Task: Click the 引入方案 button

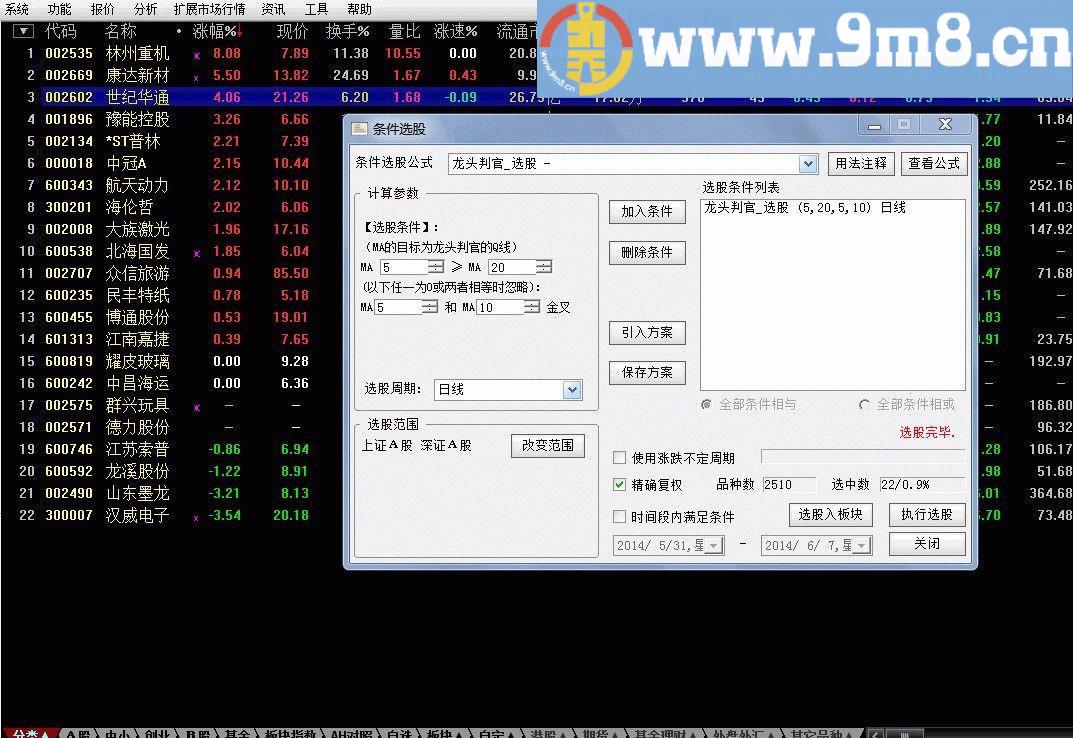Action: (647, 333)
